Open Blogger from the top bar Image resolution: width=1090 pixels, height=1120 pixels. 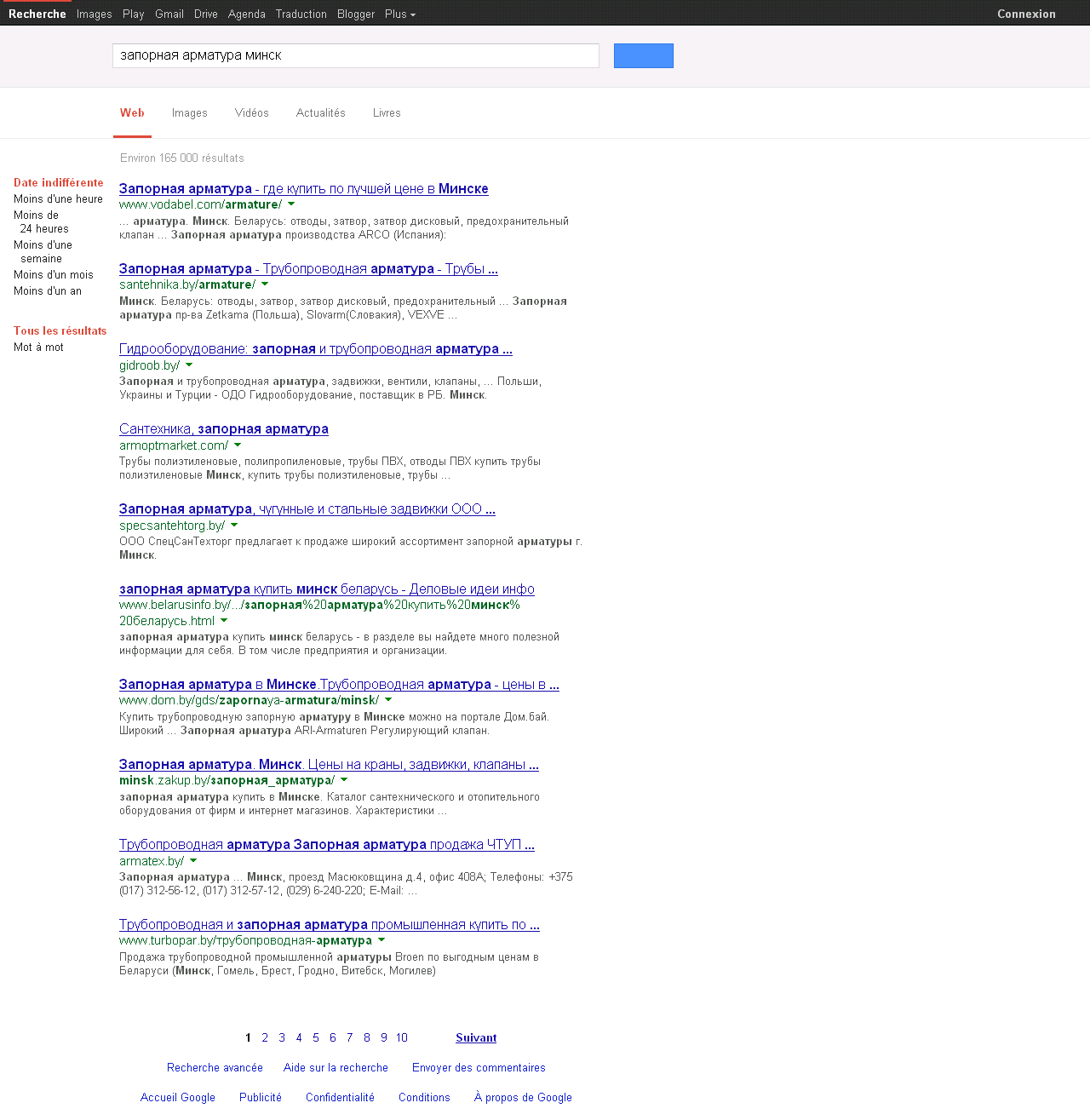click(x=356, y=14)
